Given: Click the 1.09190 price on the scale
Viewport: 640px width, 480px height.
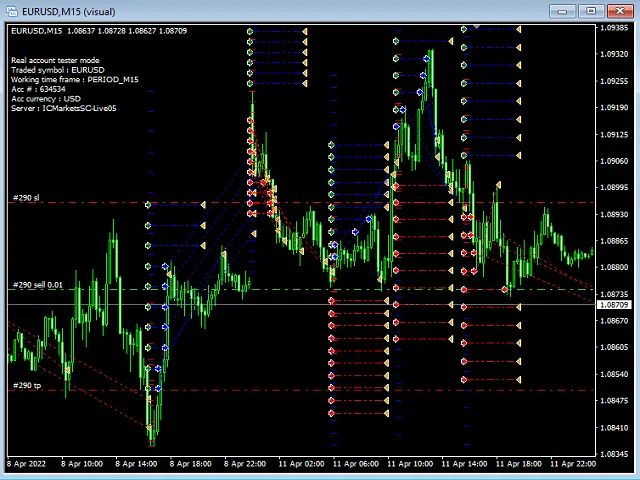Looking at the screenshot, I should tap(614, 108).
